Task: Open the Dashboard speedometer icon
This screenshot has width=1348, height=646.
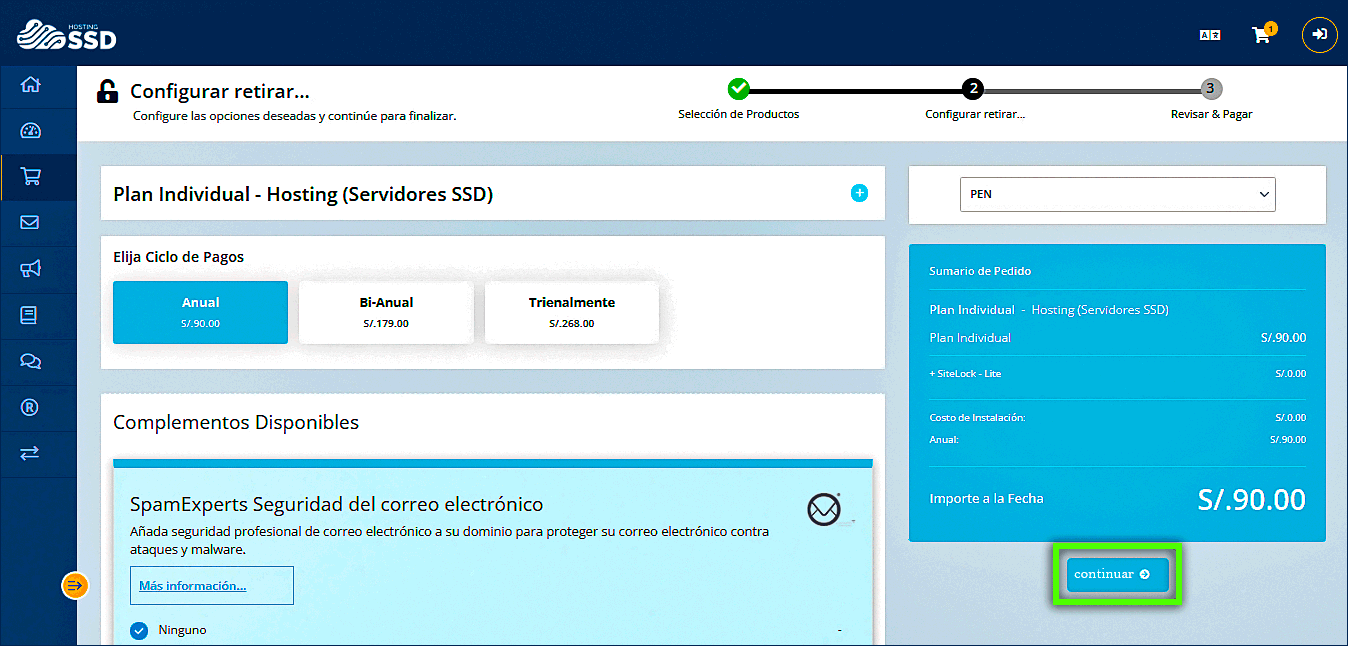Action: [x=30, y=130]
